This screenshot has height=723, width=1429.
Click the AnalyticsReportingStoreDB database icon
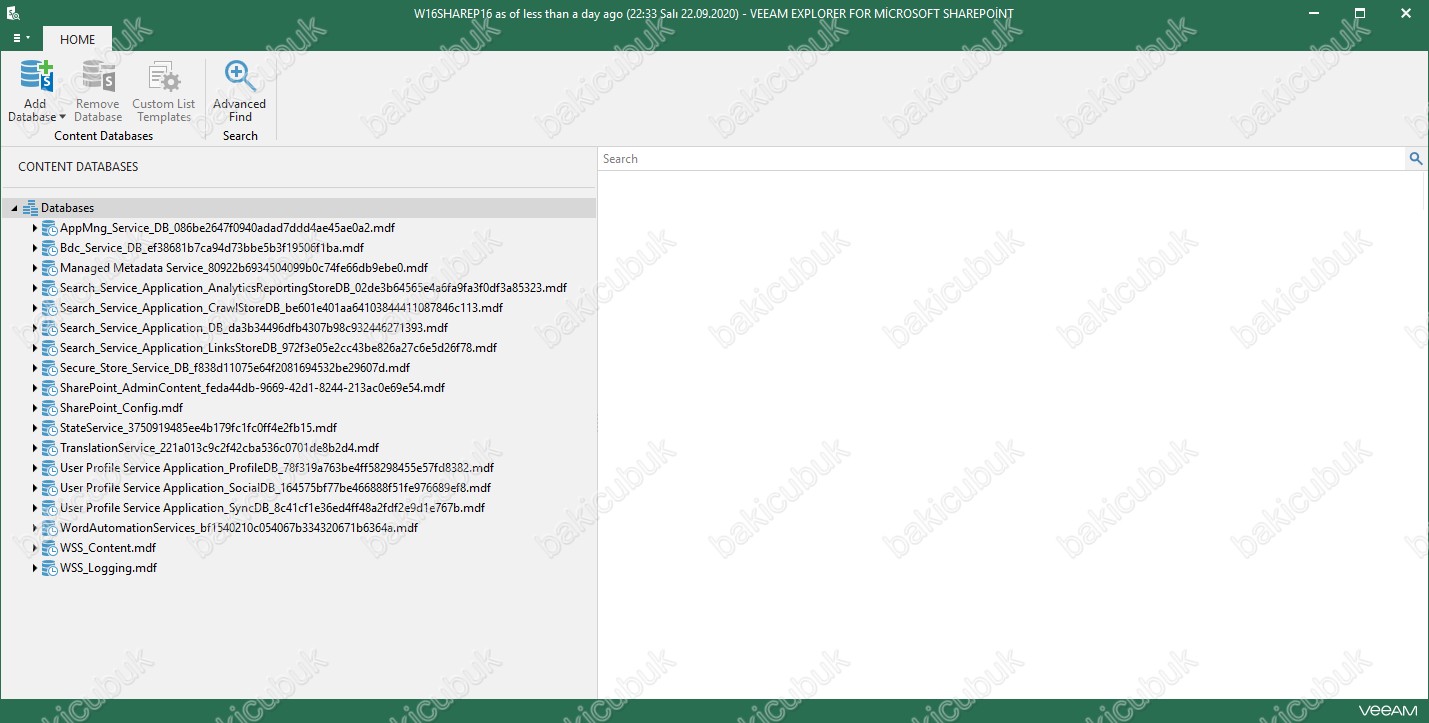tap(49, 288)
